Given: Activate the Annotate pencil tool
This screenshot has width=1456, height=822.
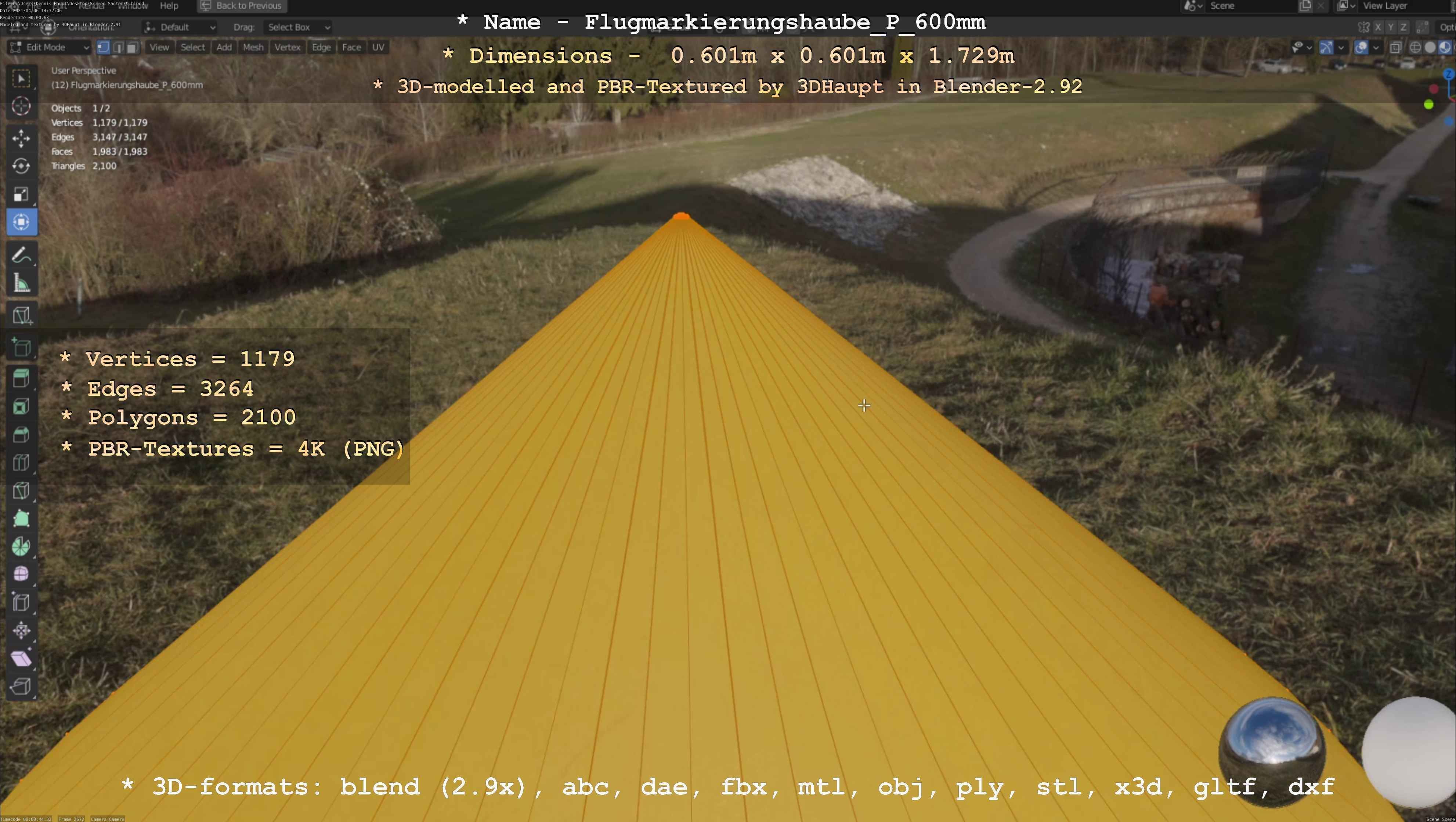Looking at the screenshot, I should (x=21, y=256).
